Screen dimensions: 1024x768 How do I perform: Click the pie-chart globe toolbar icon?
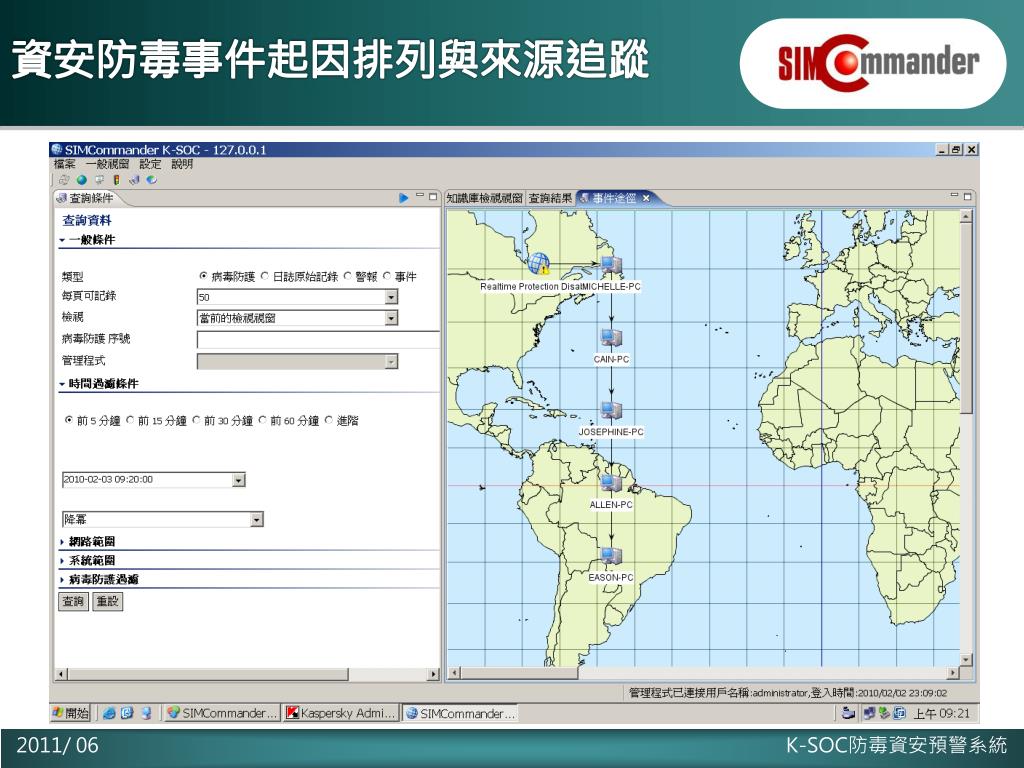coord(152,180)
